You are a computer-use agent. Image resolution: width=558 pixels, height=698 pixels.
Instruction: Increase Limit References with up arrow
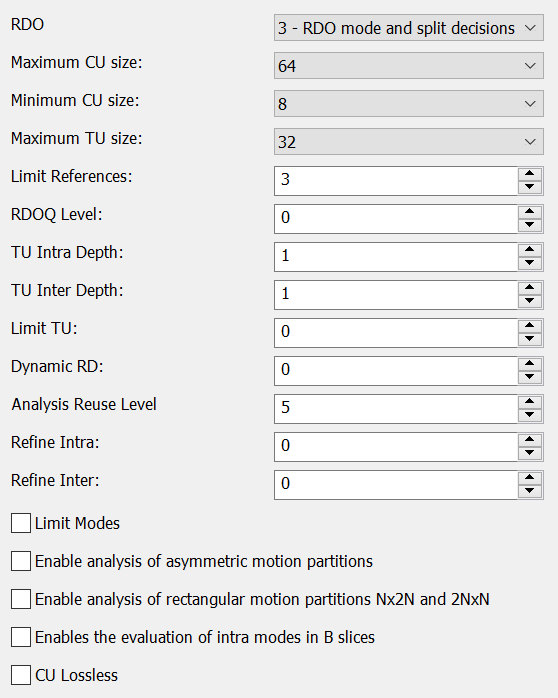point(530,174)
